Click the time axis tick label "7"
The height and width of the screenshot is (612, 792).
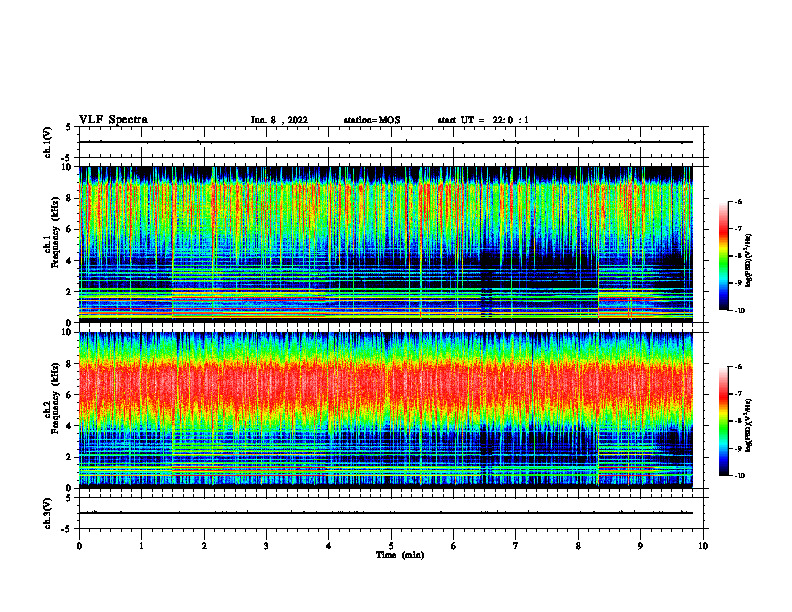[x=516, y=546]
